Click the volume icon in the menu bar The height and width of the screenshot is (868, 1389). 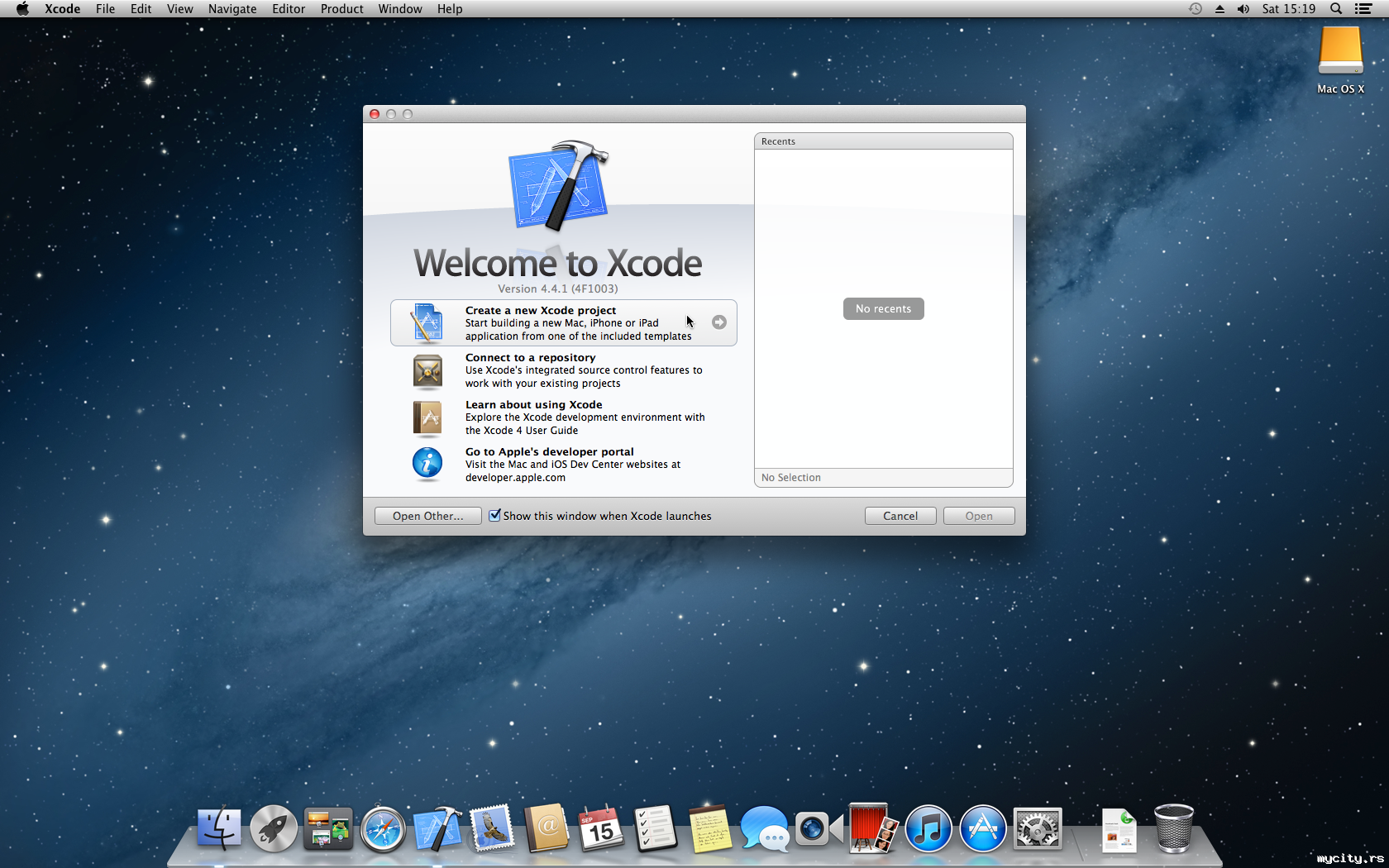coord(1243,9)
